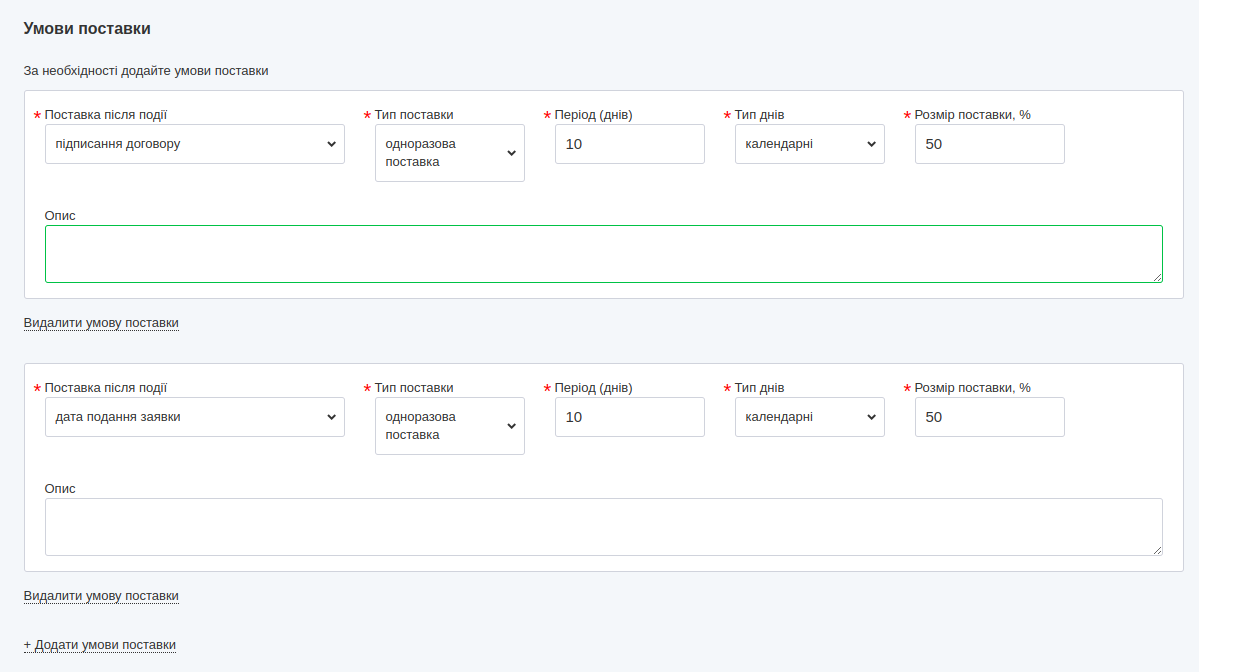Expand 'Тип поставки' dropdown in first delivery condition

(449, 153)
